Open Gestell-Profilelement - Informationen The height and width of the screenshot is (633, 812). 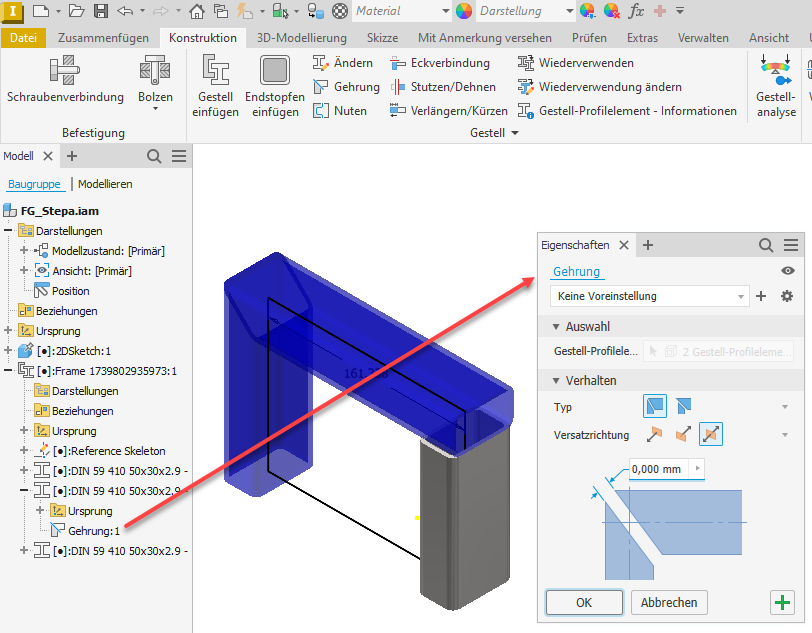click(627, 111)
